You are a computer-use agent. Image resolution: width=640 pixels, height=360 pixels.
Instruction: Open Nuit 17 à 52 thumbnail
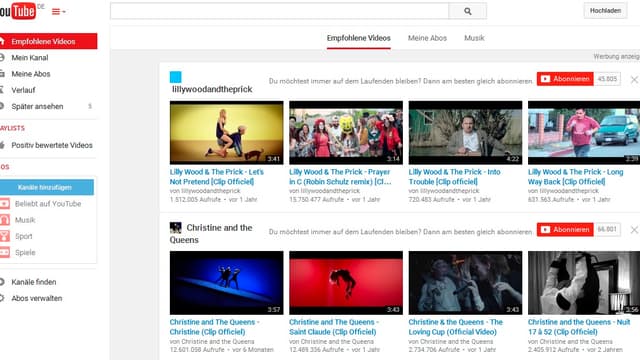point(584,283)
